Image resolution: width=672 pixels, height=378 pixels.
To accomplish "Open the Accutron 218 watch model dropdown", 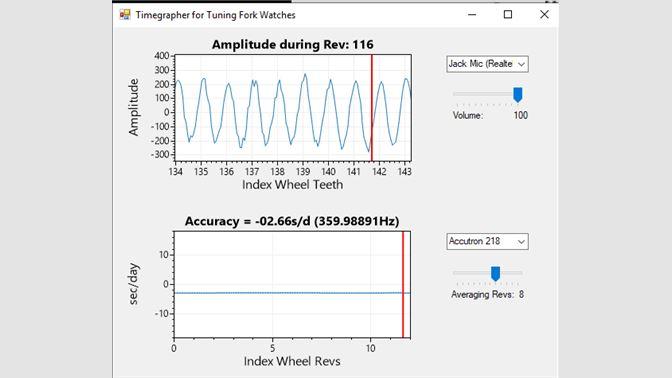I will 487,241.
